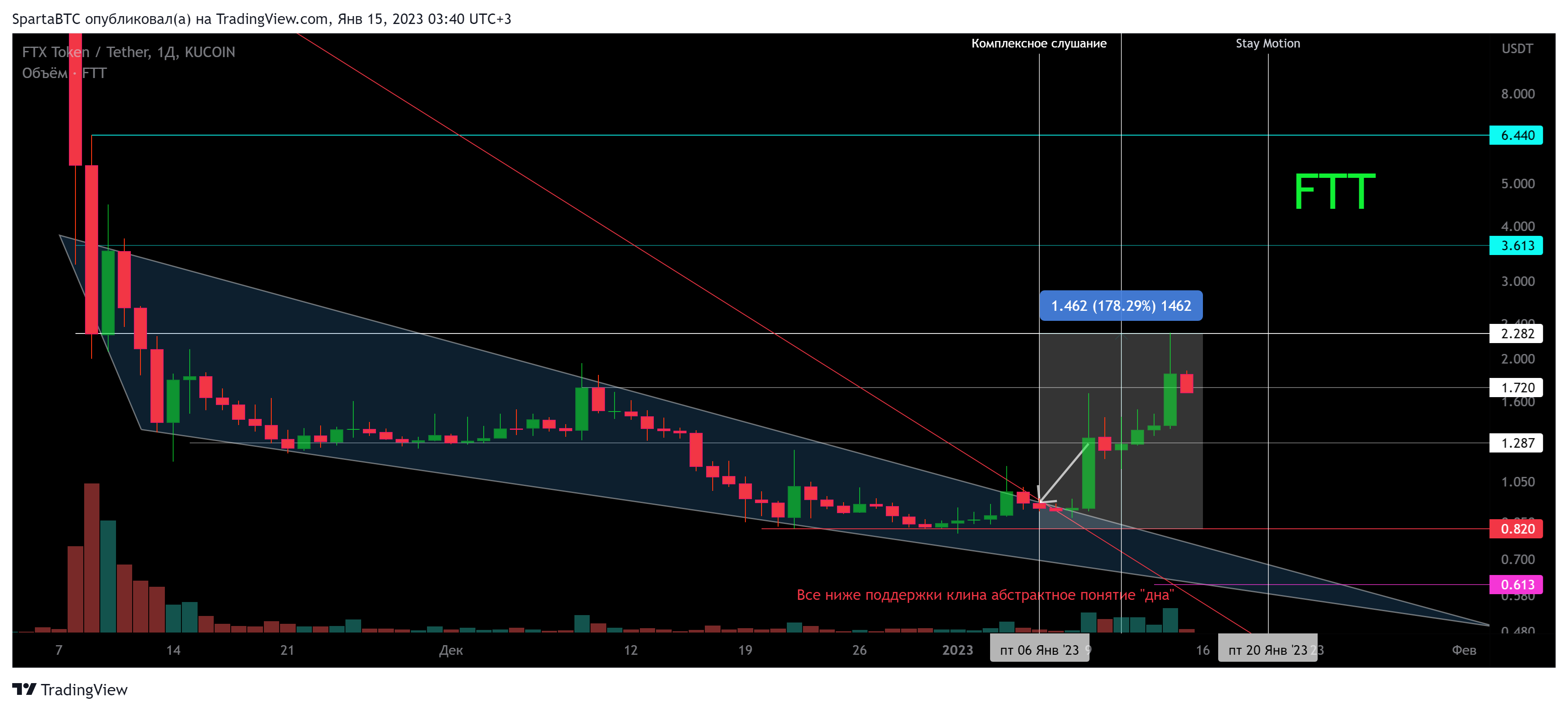This screenshot has height=711, width=1568.
Task: Click the Stay Motion event label
Action: (1267, 44)
